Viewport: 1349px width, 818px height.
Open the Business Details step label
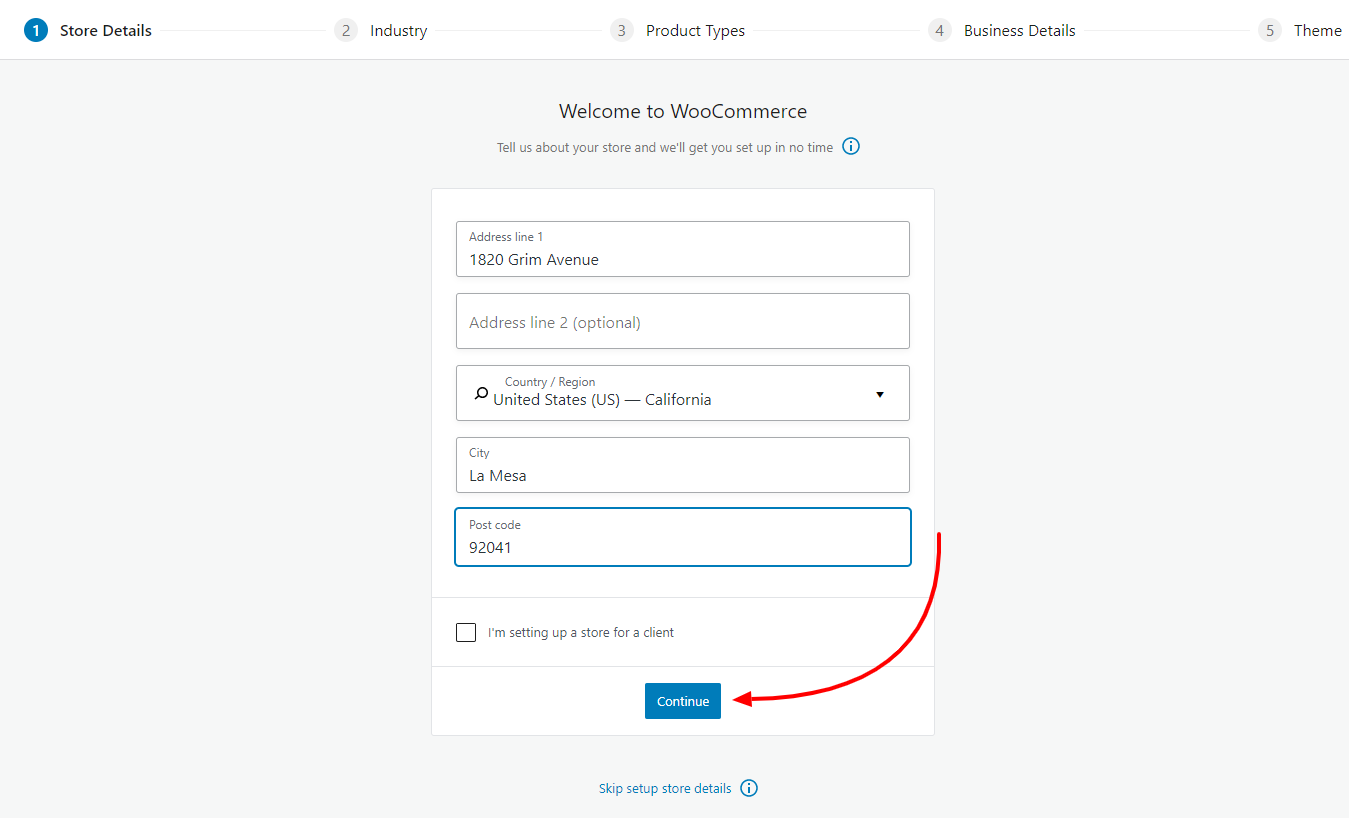point(1020,30)
